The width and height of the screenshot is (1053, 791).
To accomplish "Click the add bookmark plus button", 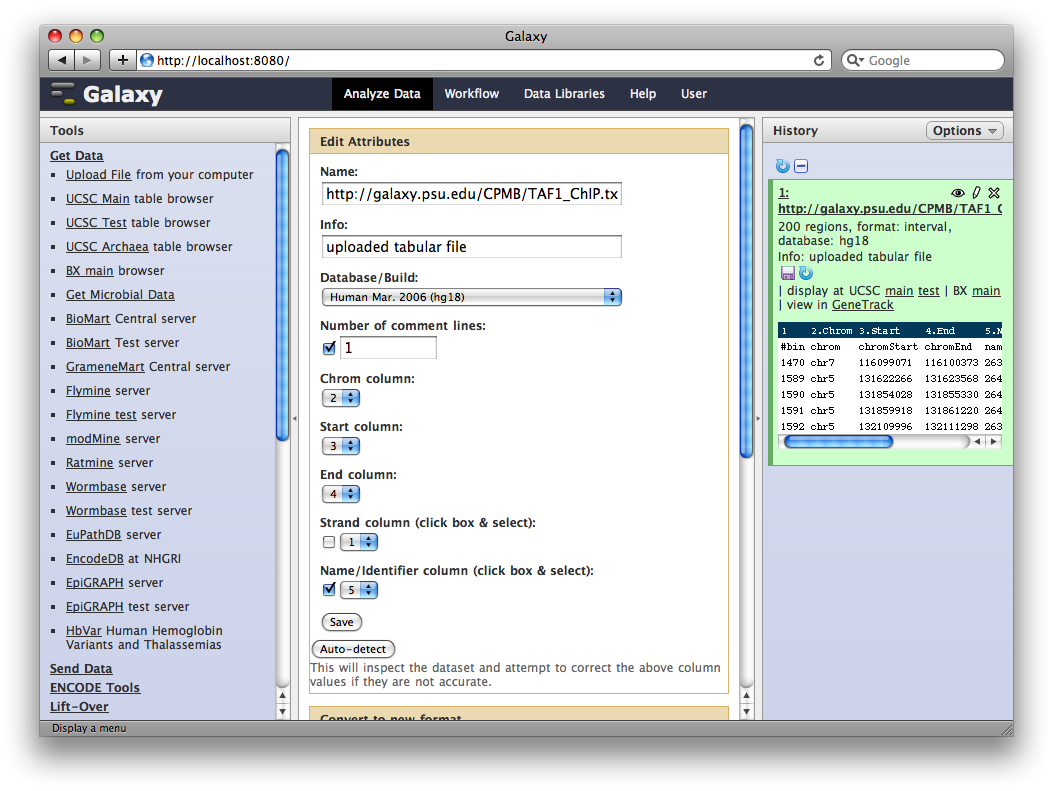I will click(x=122, y=60).
